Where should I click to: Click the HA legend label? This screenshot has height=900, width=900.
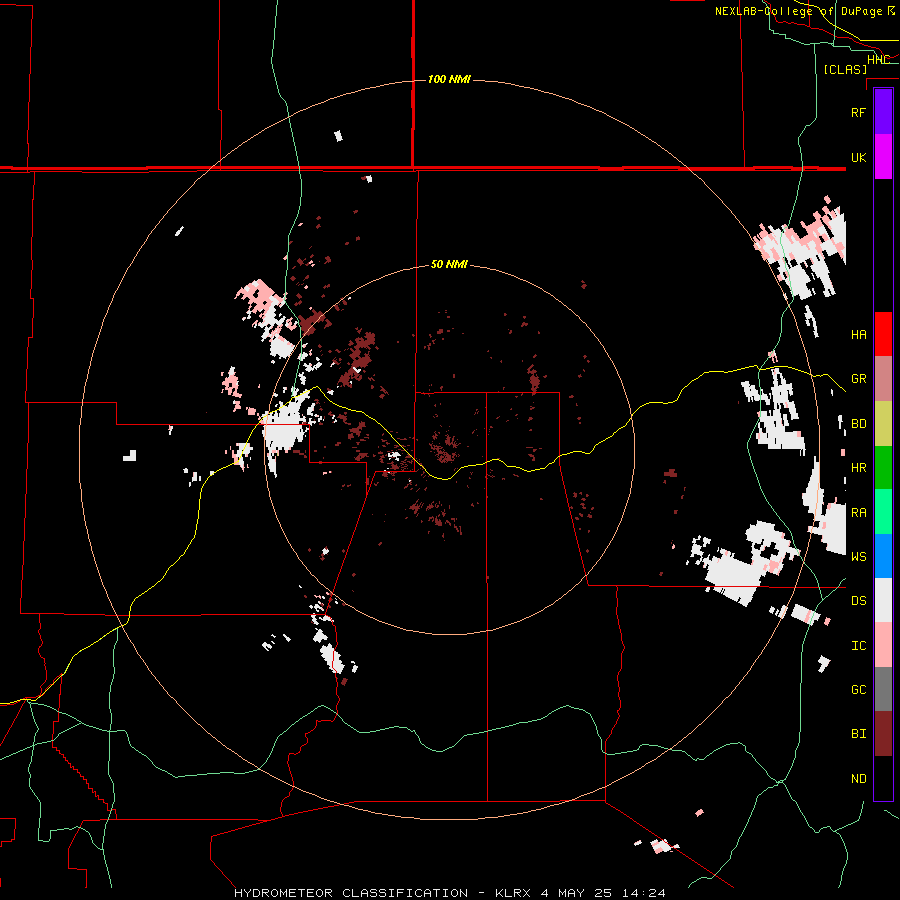pos(859,334)
